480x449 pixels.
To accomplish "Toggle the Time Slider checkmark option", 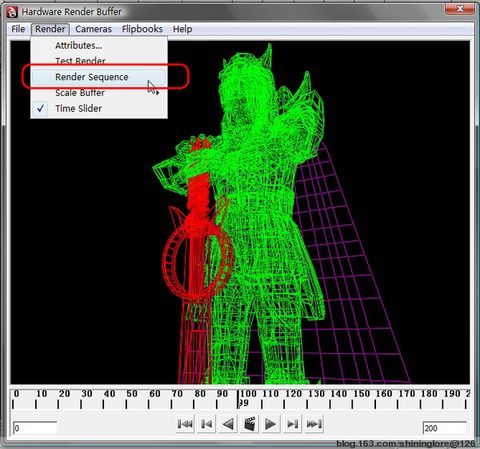I will (99, 109).
